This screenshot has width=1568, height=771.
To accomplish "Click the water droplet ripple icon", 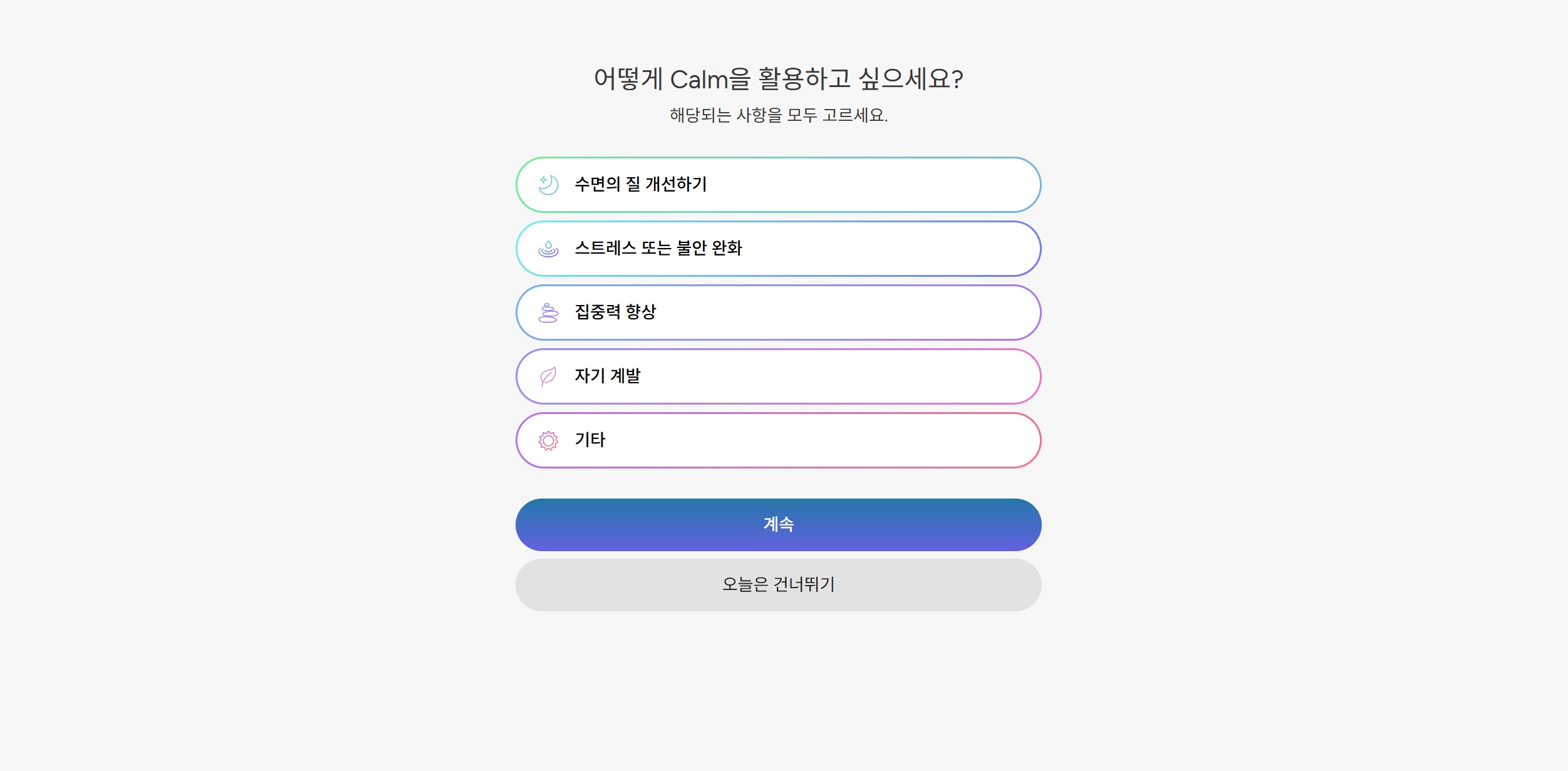I will tap(548, 249).
